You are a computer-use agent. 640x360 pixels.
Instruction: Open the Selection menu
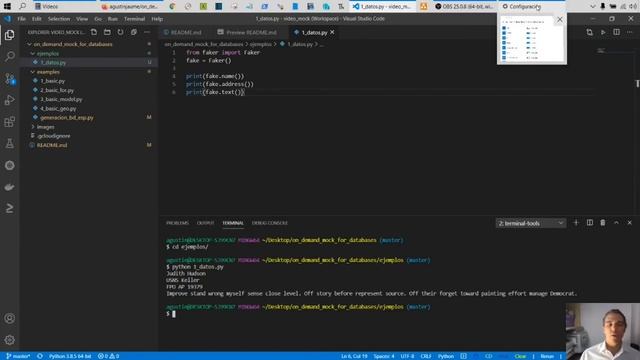point(59,19)
